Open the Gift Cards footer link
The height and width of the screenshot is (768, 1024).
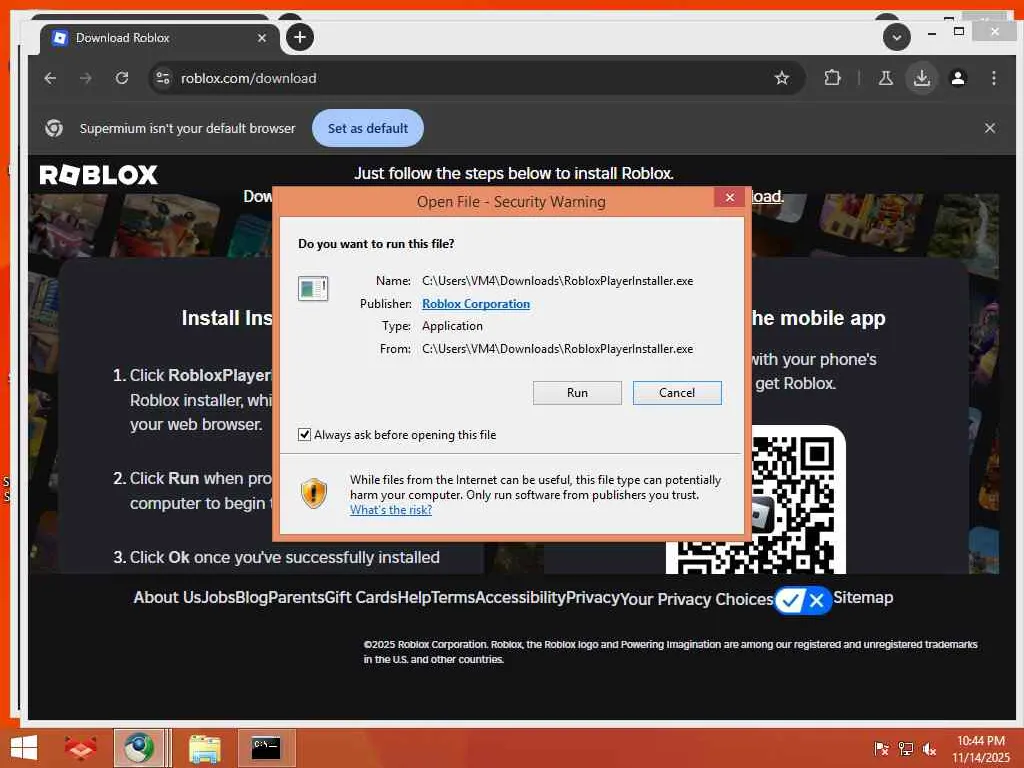(x=360, y=598)
